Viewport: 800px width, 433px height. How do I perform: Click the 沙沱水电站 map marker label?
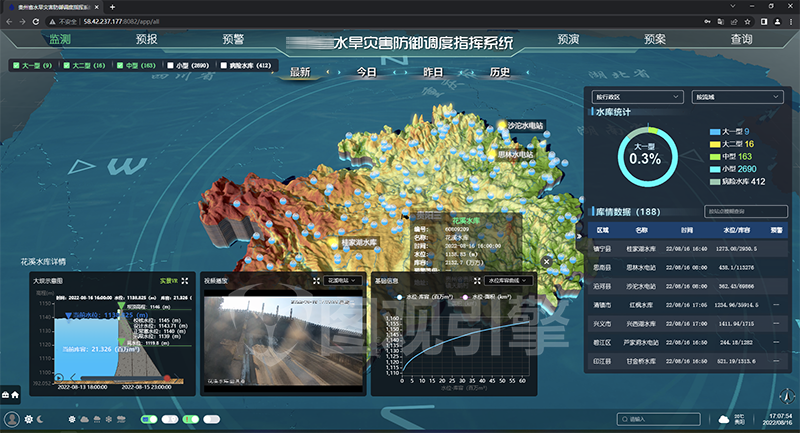pos(525,125)
